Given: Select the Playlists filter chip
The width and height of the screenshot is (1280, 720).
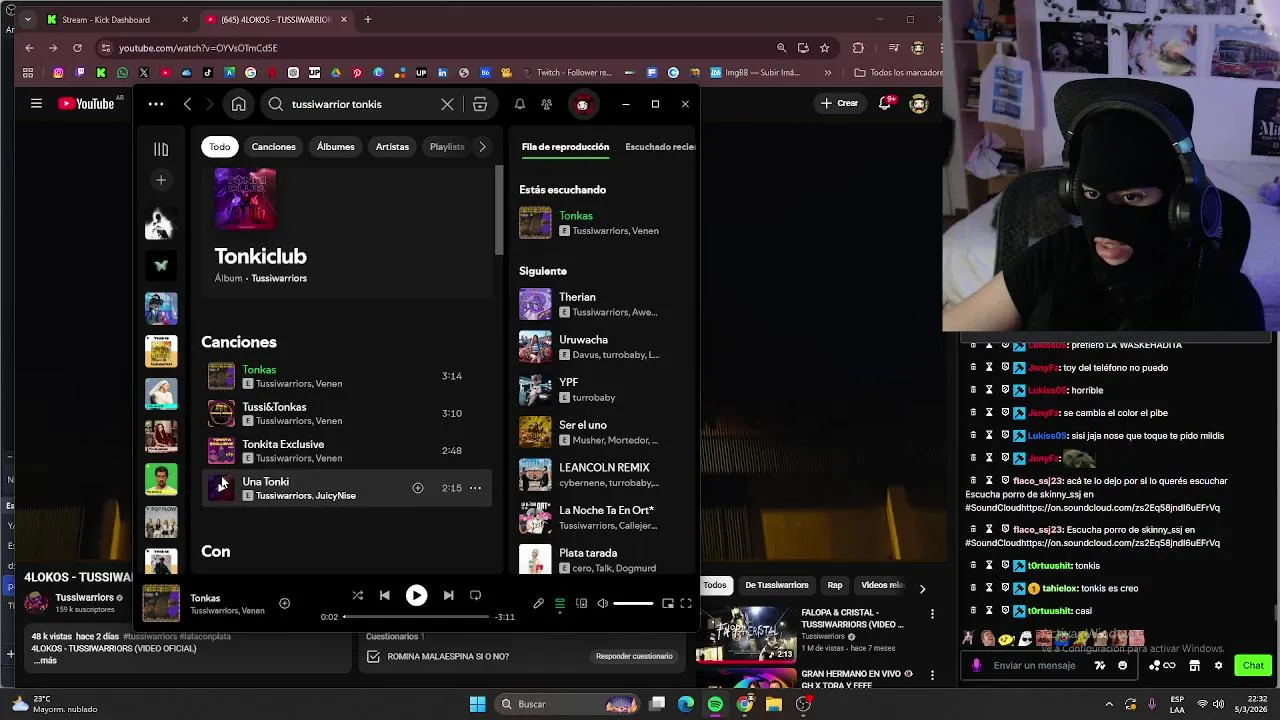Looking at the screenshot, I should tap(447, 147).
